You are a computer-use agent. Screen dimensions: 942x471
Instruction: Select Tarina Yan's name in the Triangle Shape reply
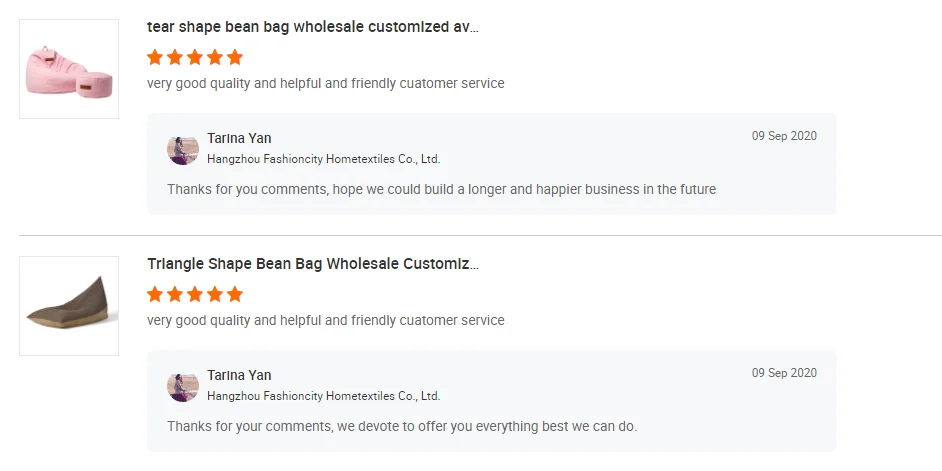coord(239,375)
